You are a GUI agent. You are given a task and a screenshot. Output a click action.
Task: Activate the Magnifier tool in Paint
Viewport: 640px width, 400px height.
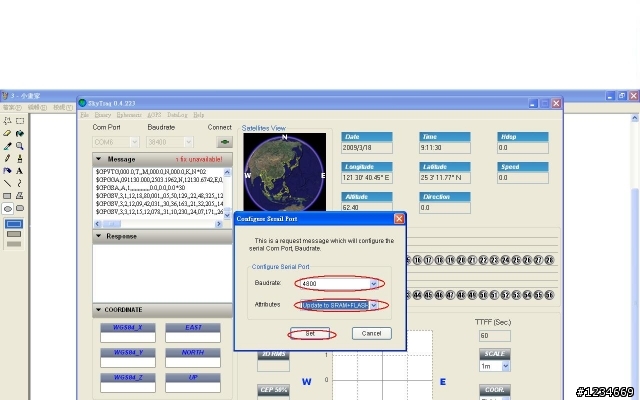(20, 146)
